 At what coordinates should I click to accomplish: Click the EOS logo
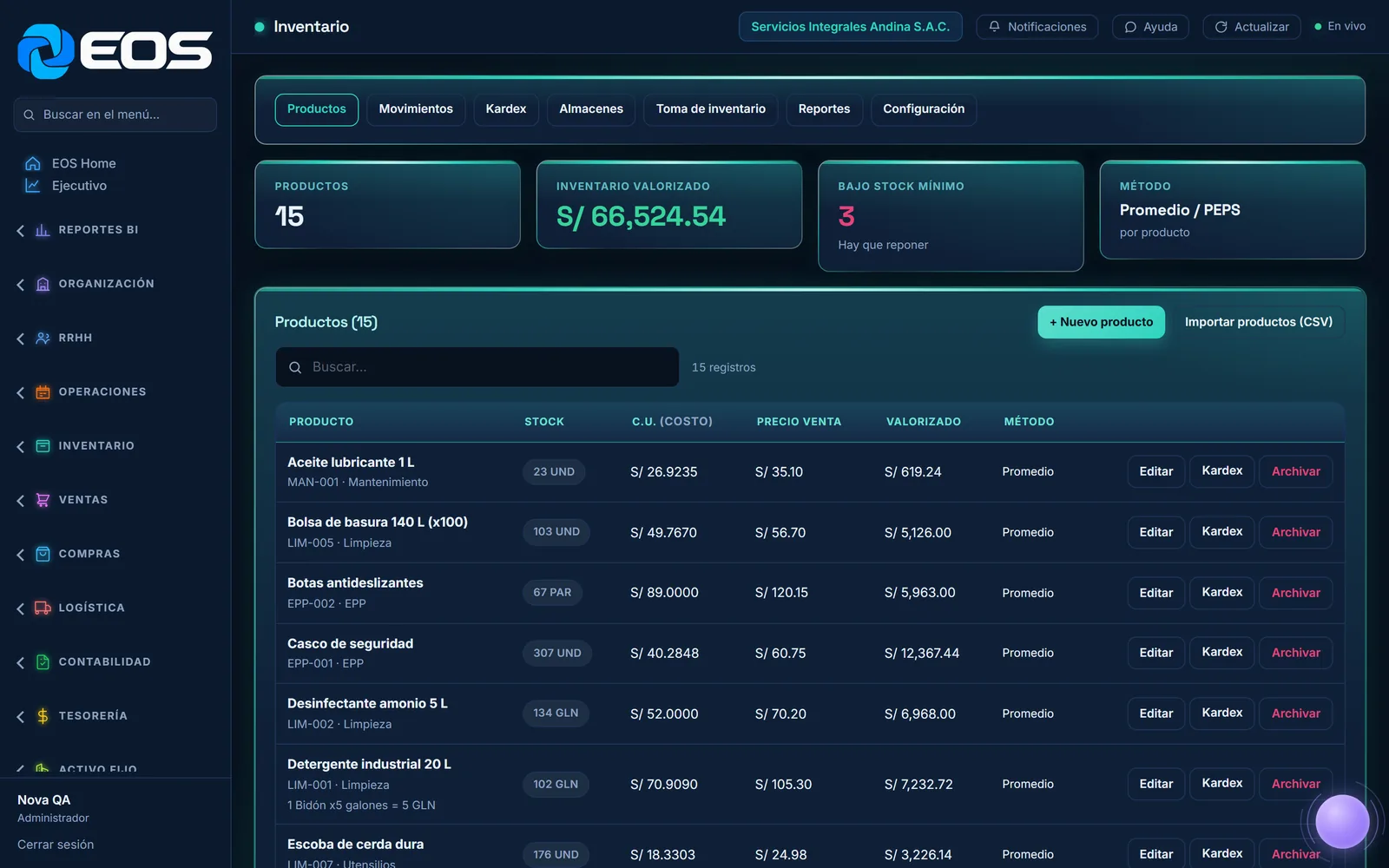tap(115, 51)
